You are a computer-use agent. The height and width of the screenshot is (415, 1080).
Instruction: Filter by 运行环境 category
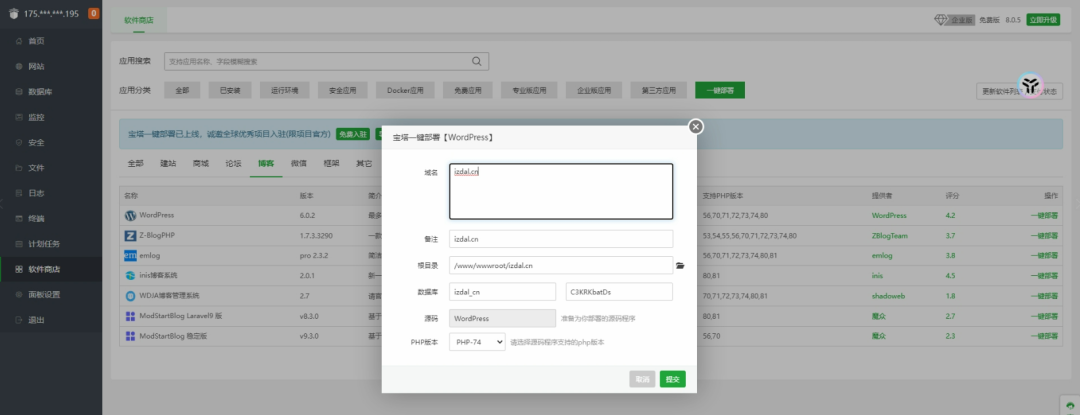284,90
